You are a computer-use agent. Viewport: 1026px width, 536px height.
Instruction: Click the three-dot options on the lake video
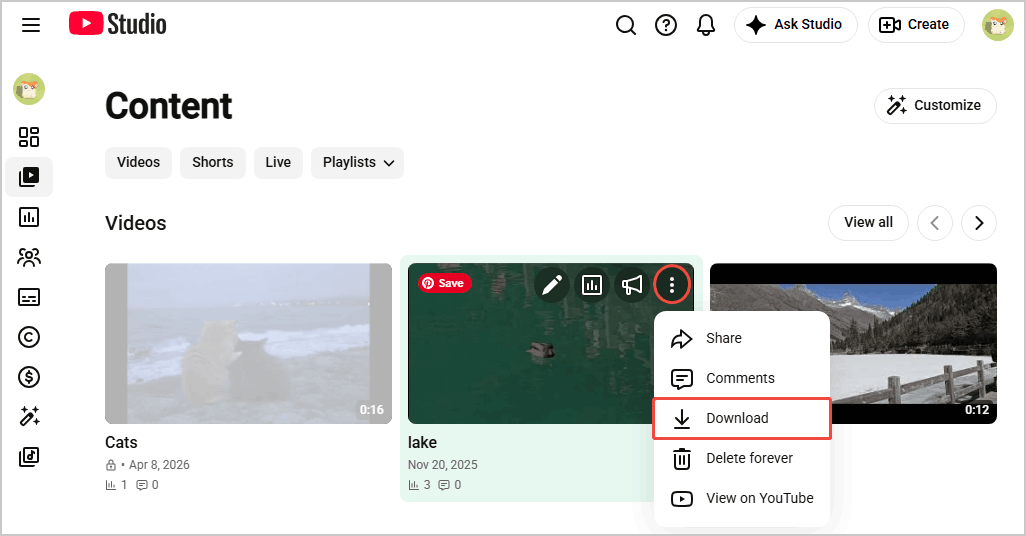[671, 285]
